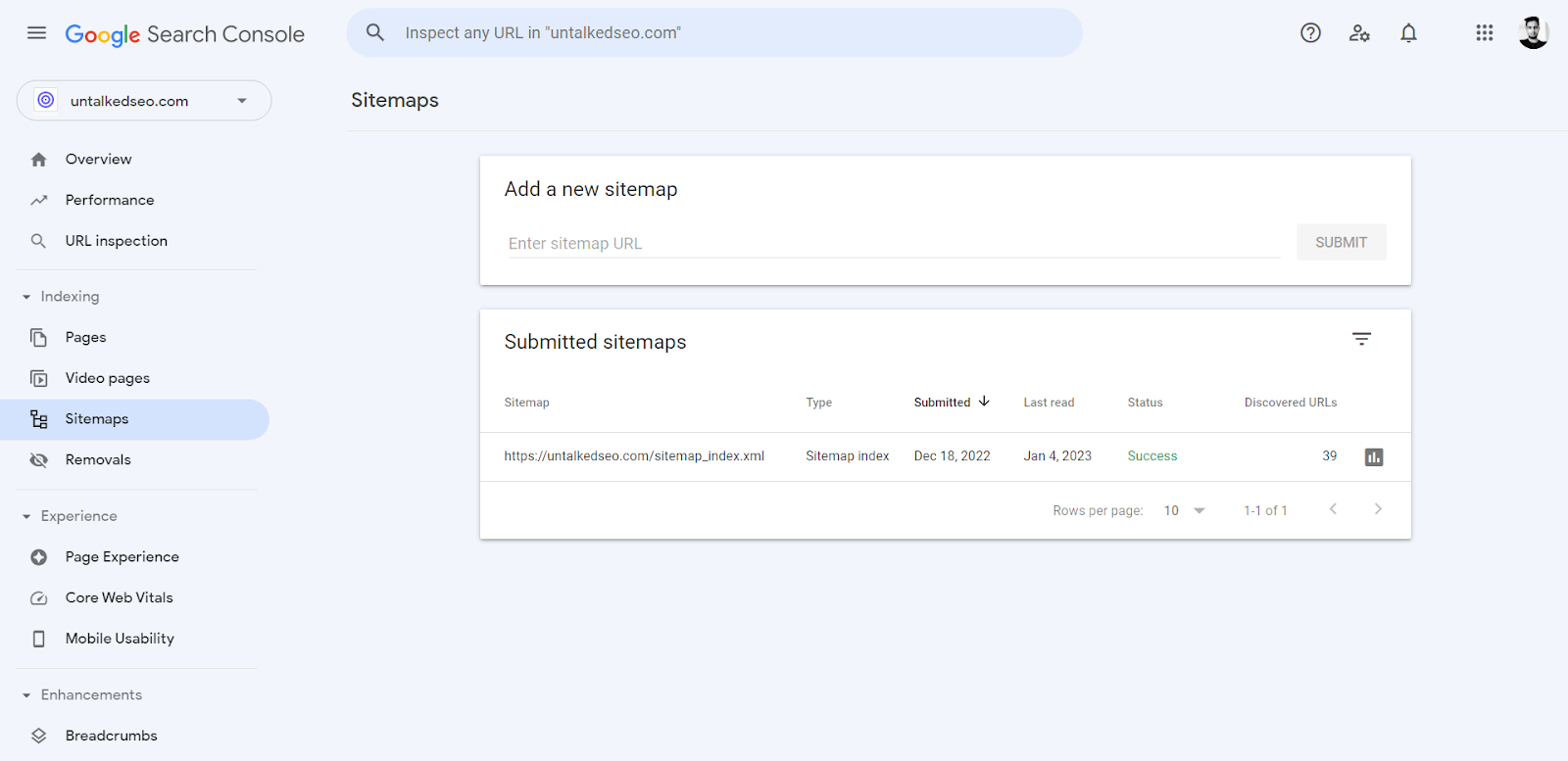Select Sitemaps in the sidebar

(x=134, y=419)
